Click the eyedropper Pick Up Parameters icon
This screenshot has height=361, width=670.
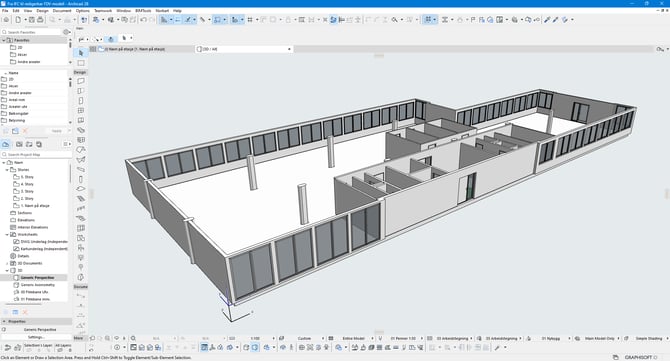547,20
